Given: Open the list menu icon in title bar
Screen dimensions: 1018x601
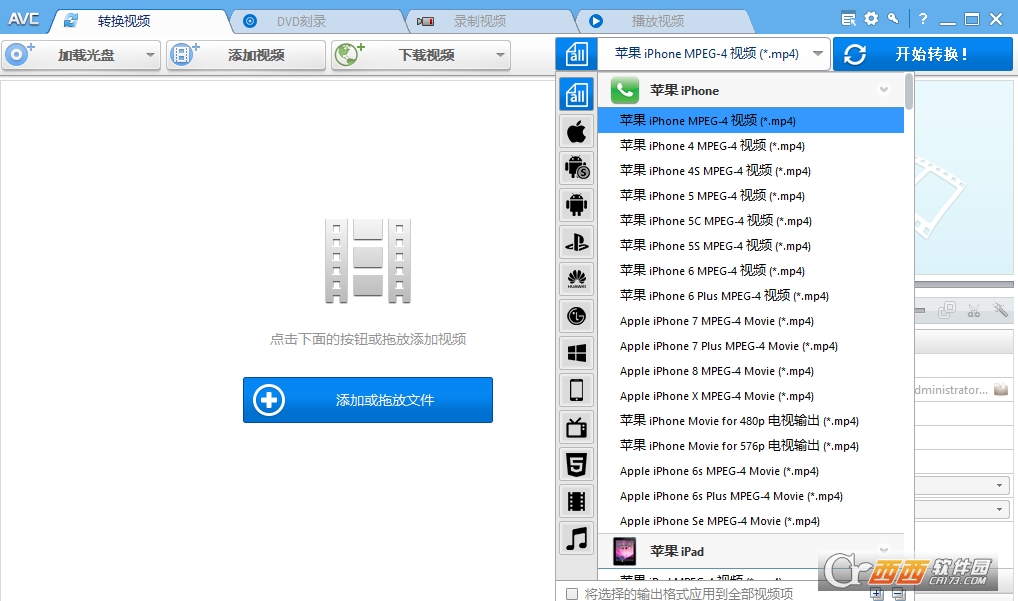Looking at the screenshot, I should point(848,19).
